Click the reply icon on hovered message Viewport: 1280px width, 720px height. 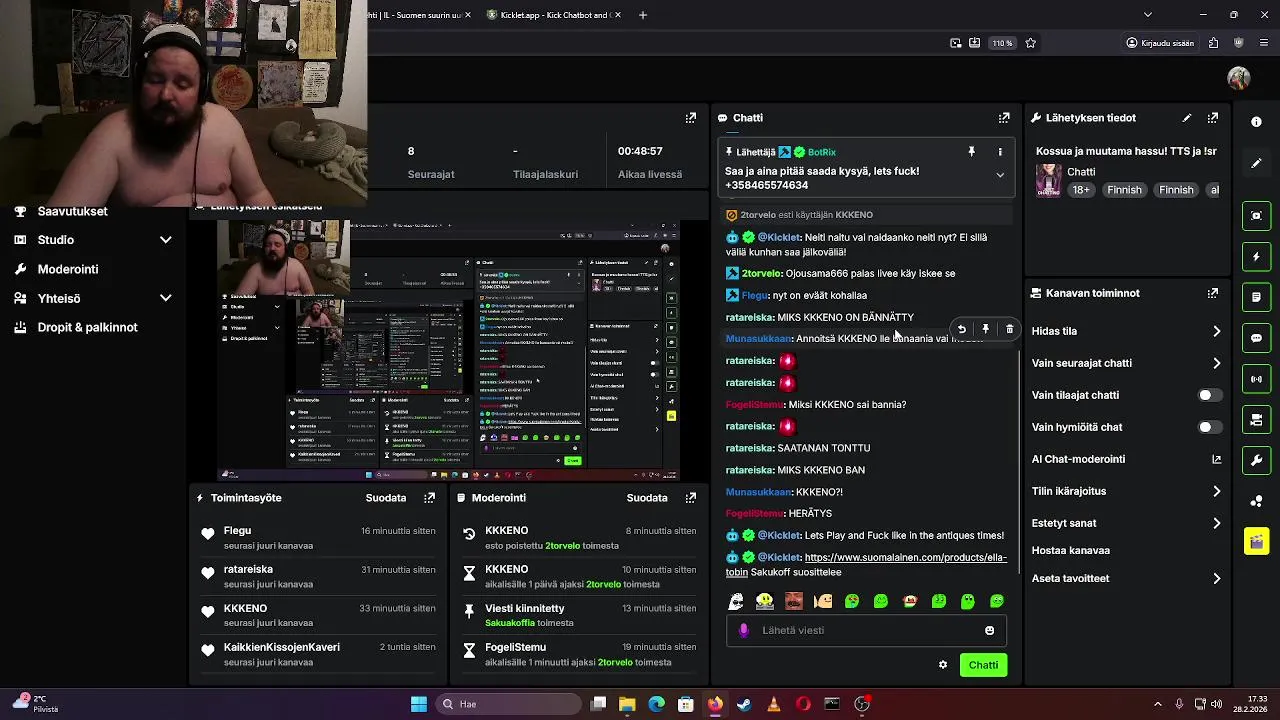pyautogui.click(x=961, y=329)
